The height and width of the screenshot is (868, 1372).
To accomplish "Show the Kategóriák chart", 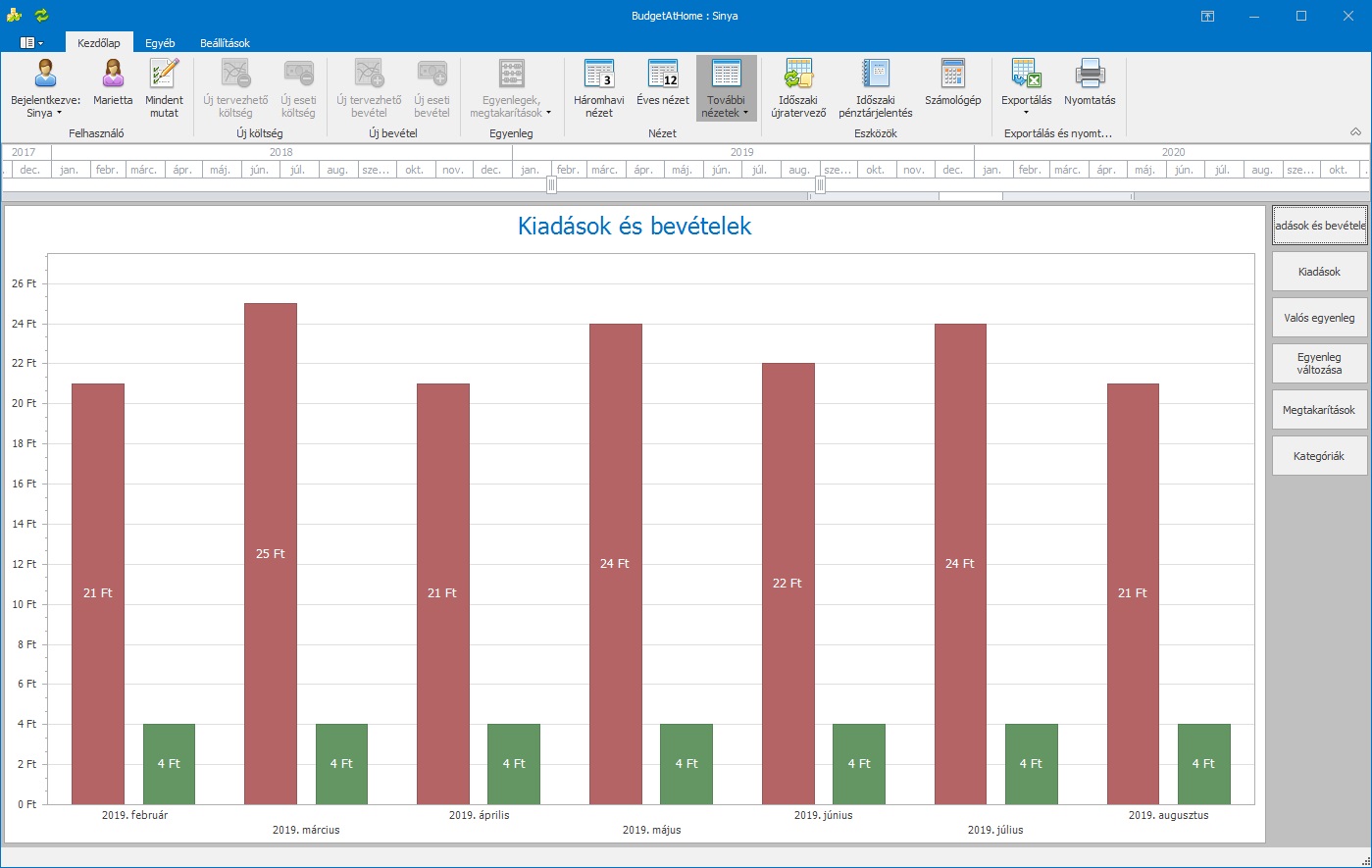I will [x=1319, y=456].
